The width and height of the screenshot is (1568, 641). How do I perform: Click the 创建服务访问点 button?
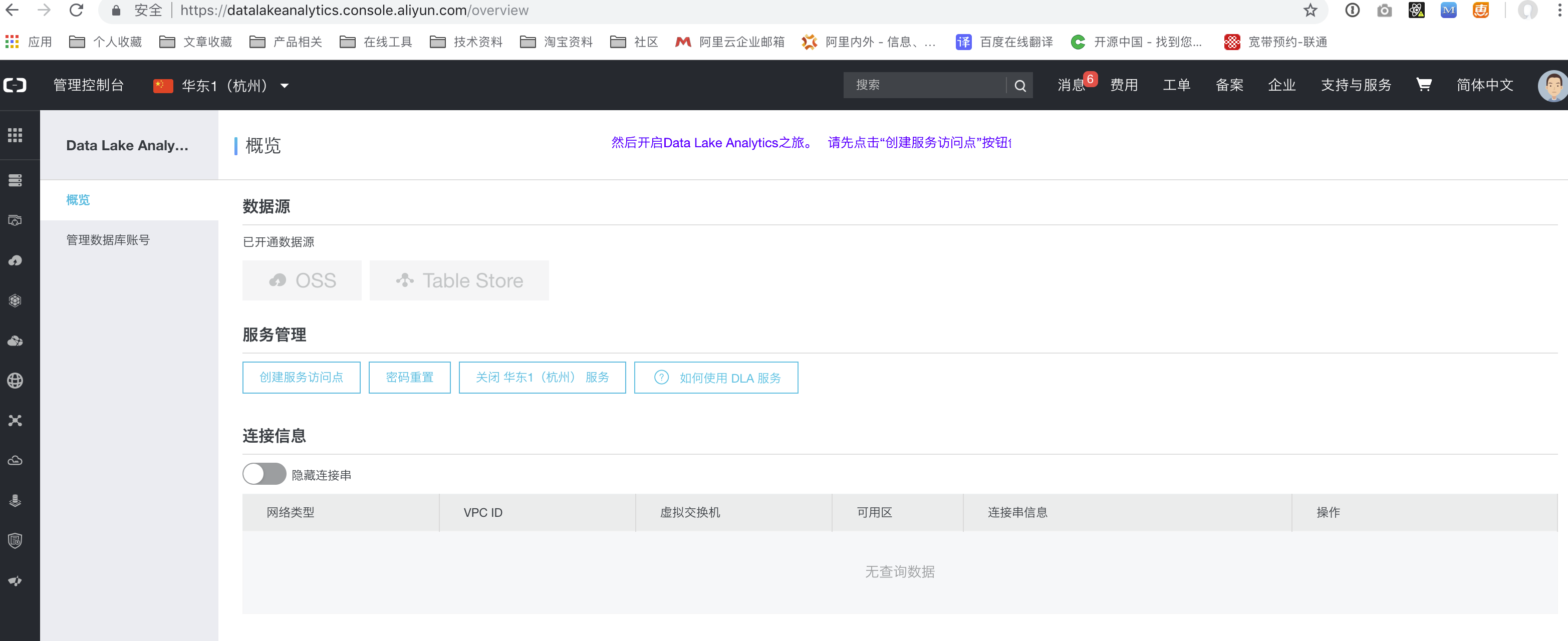coord(301,378)
